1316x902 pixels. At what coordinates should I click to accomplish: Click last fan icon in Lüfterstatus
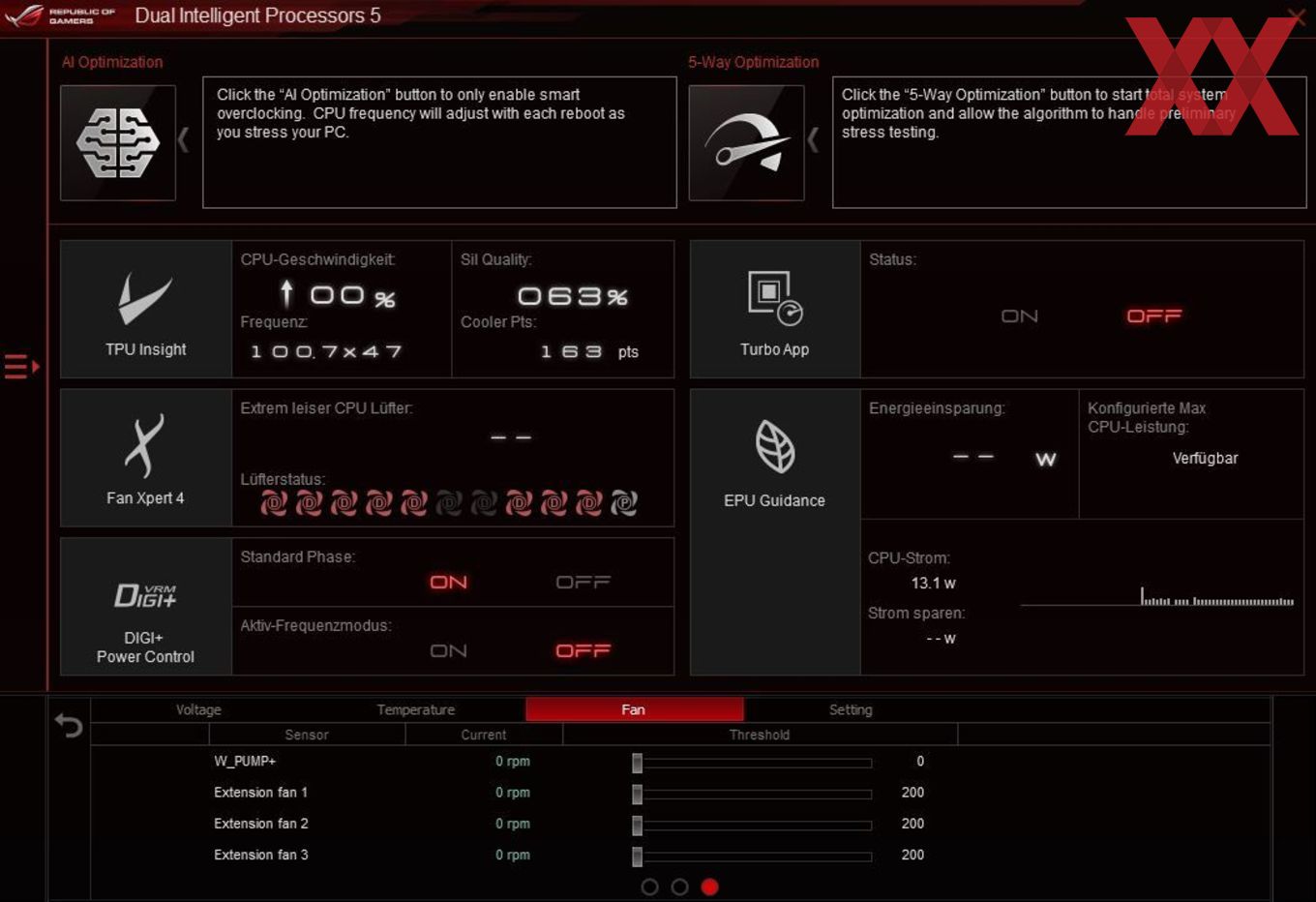tap(624, 502)
